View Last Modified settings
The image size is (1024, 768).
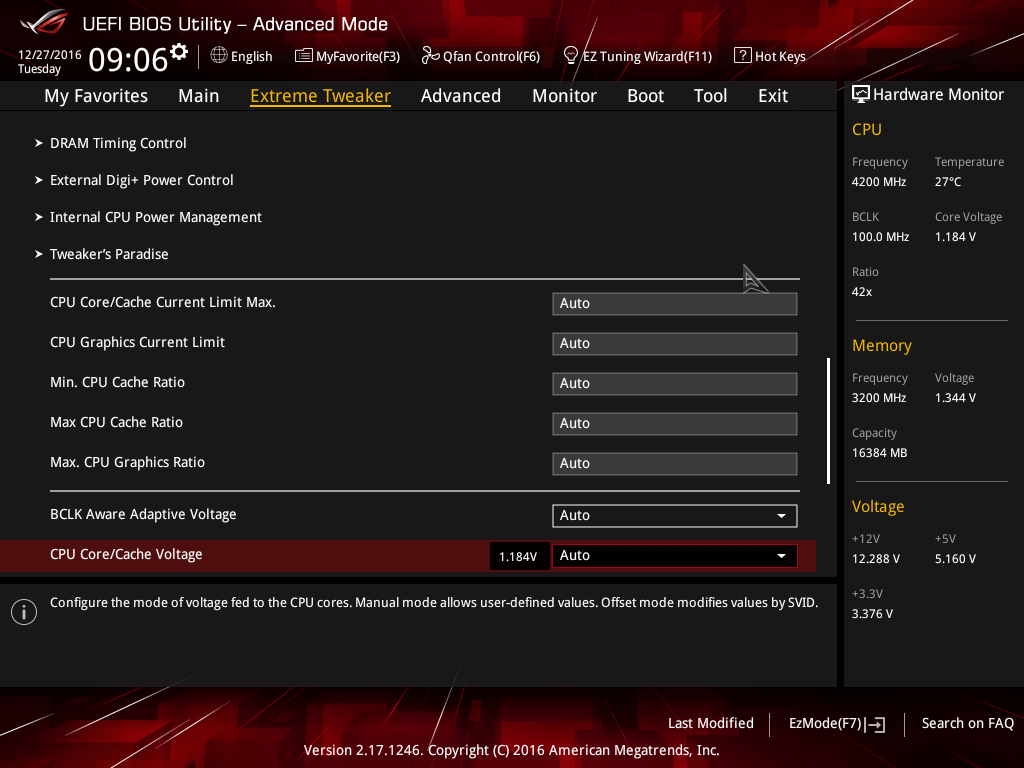[x=711, y=723]
